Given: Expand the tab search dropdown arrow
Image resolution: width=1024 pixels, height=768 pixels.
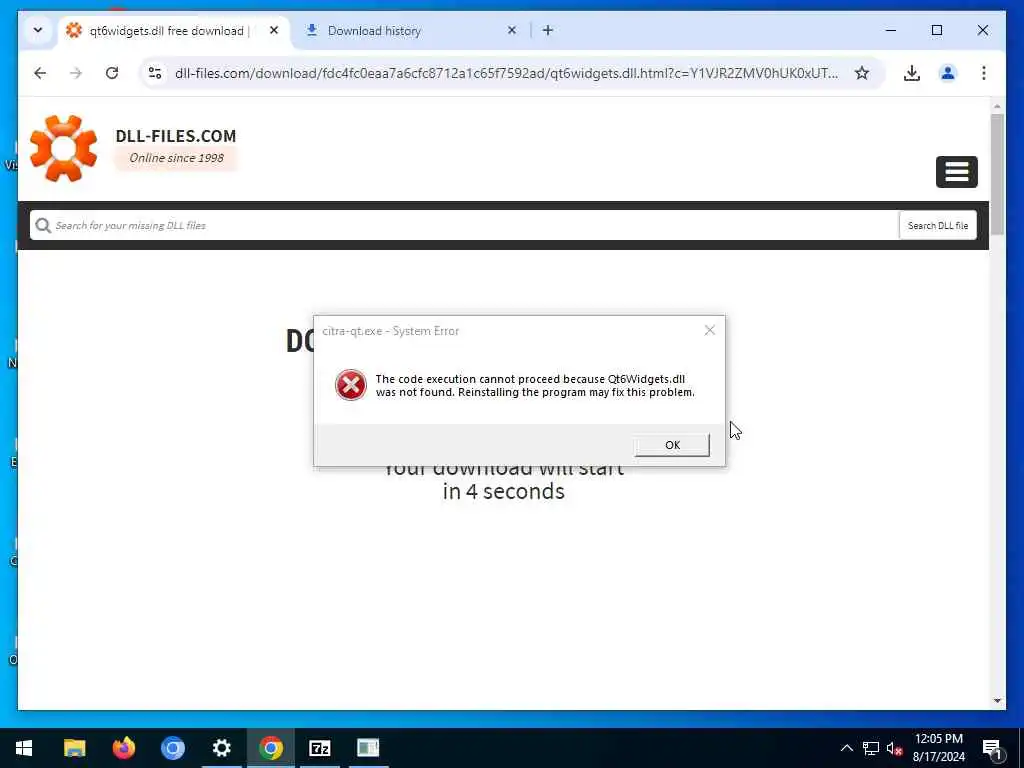Looking at the screenshot, I should click(38, 30).
